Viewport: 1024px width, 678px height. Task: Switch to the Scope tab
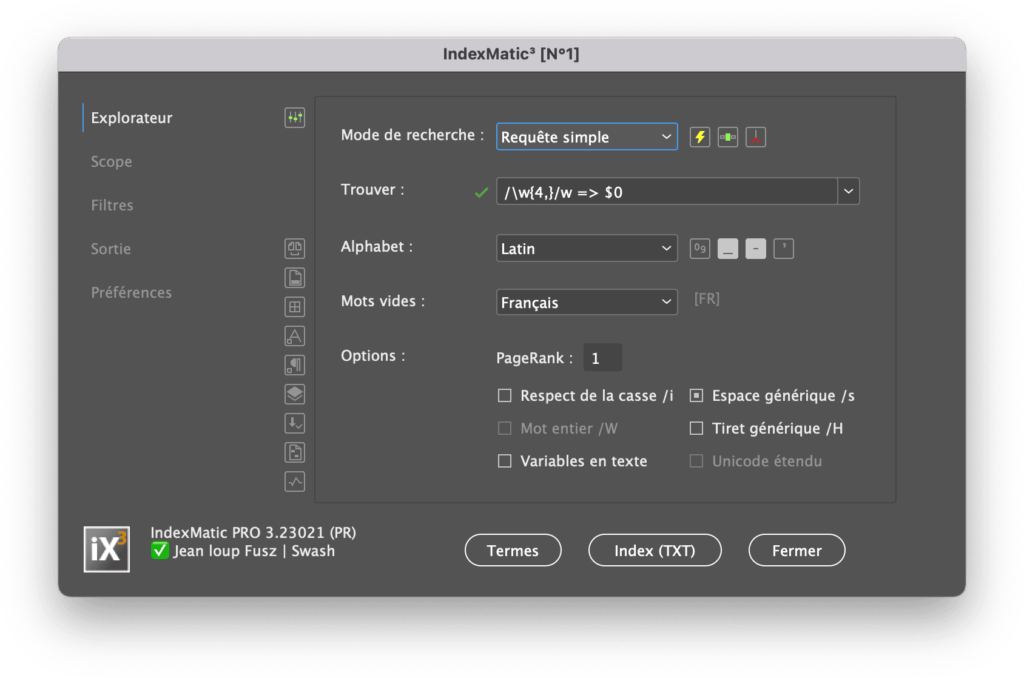coord(112,161)
